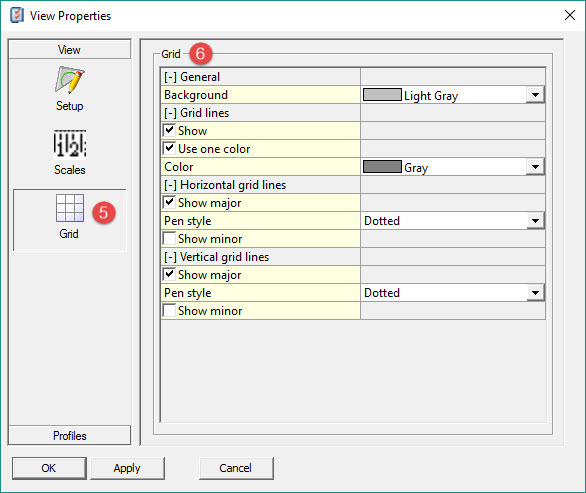Screen dimensions: 586x493
Task: Switch to the Profiles sidebar tab
Action: 70,435
